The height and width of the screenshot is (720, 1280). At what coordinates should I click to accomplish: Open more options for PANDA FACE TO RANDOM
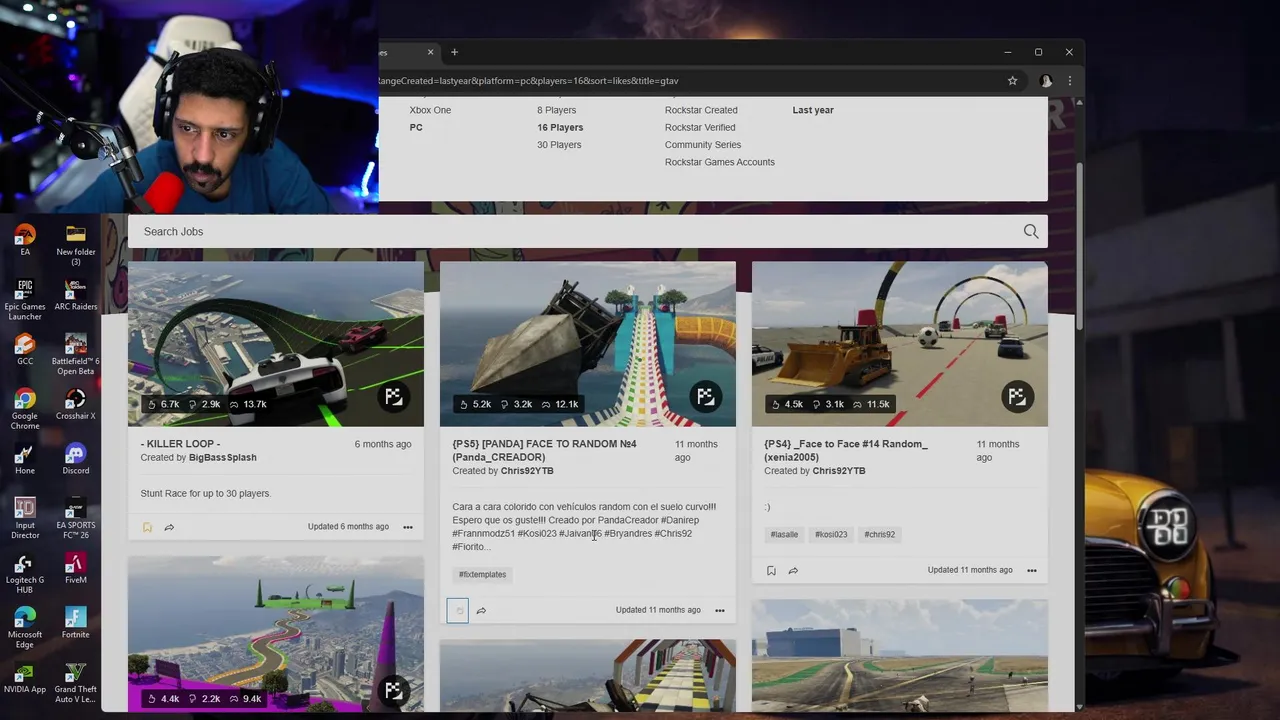point(720,610)
